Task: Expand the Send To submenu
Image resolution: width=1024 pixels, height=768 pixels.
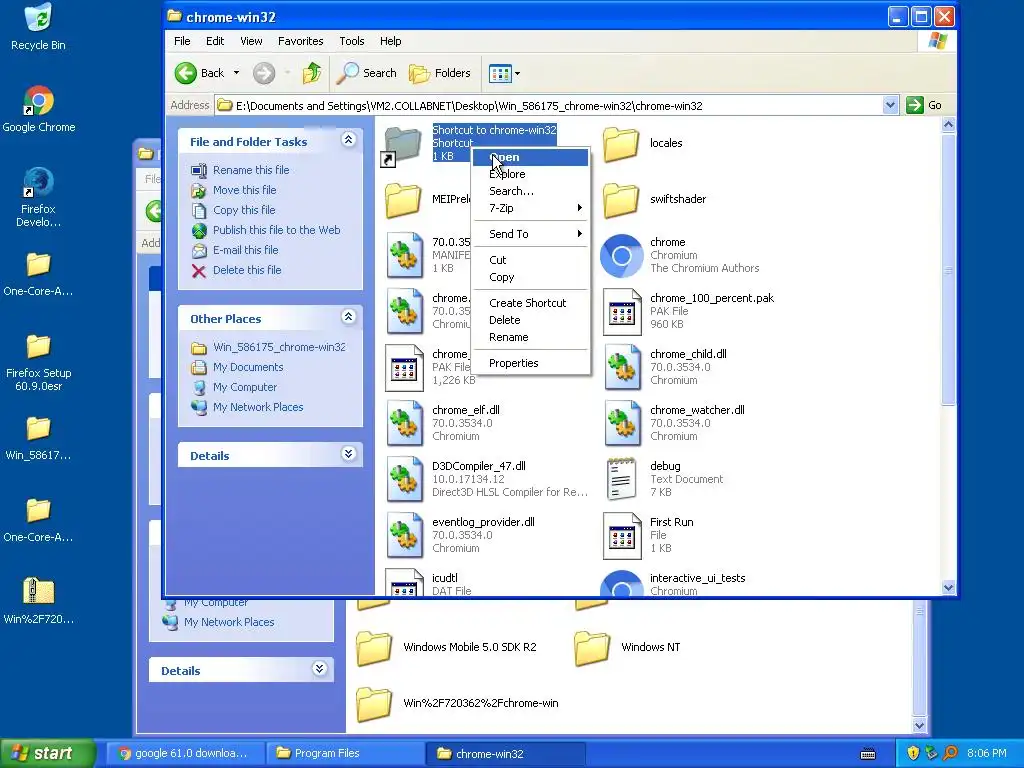Action: [x=530, y=234]
